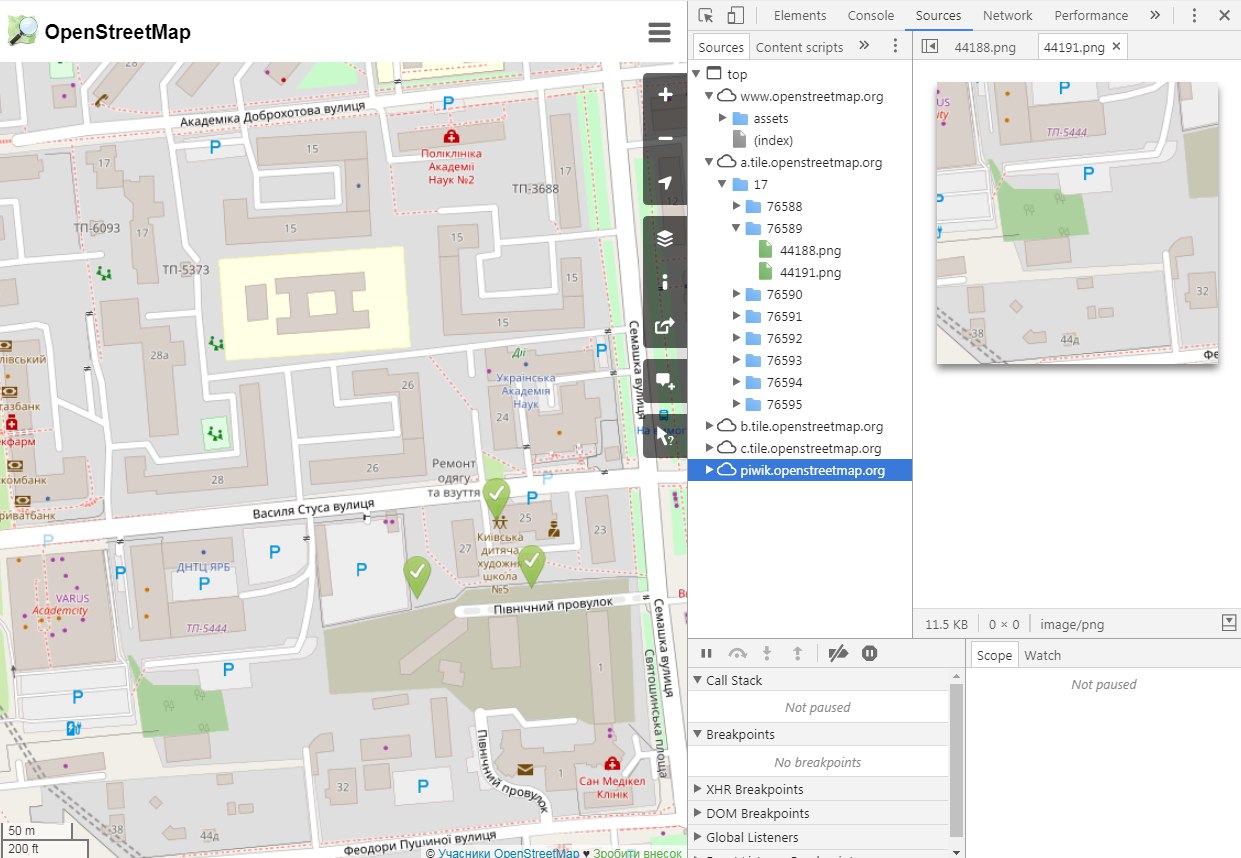
Task: Click green marker on Київська дитяча школа
Action: tap(496, 499)
